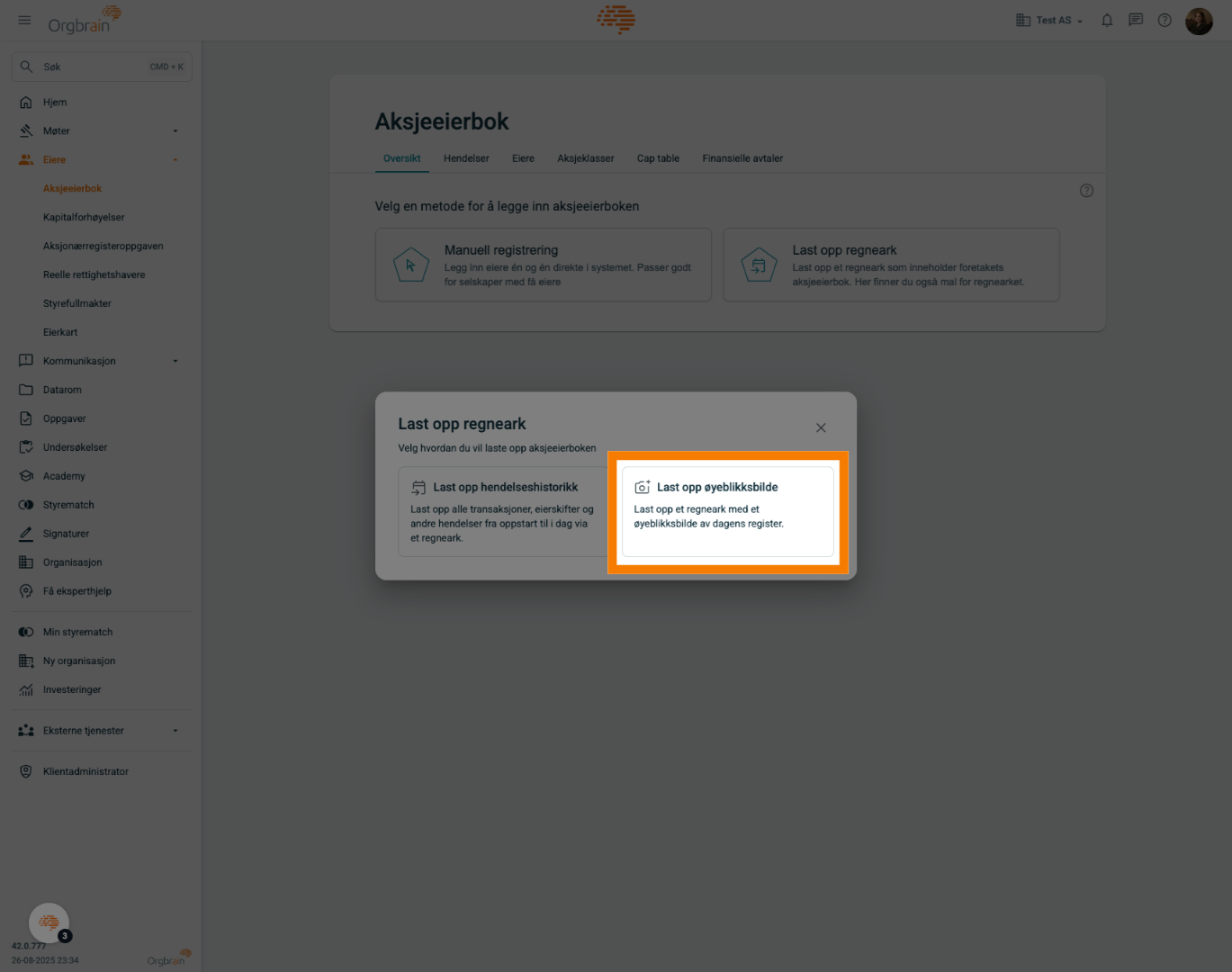Click the Kommunikasjon icon

coord(26,361)
